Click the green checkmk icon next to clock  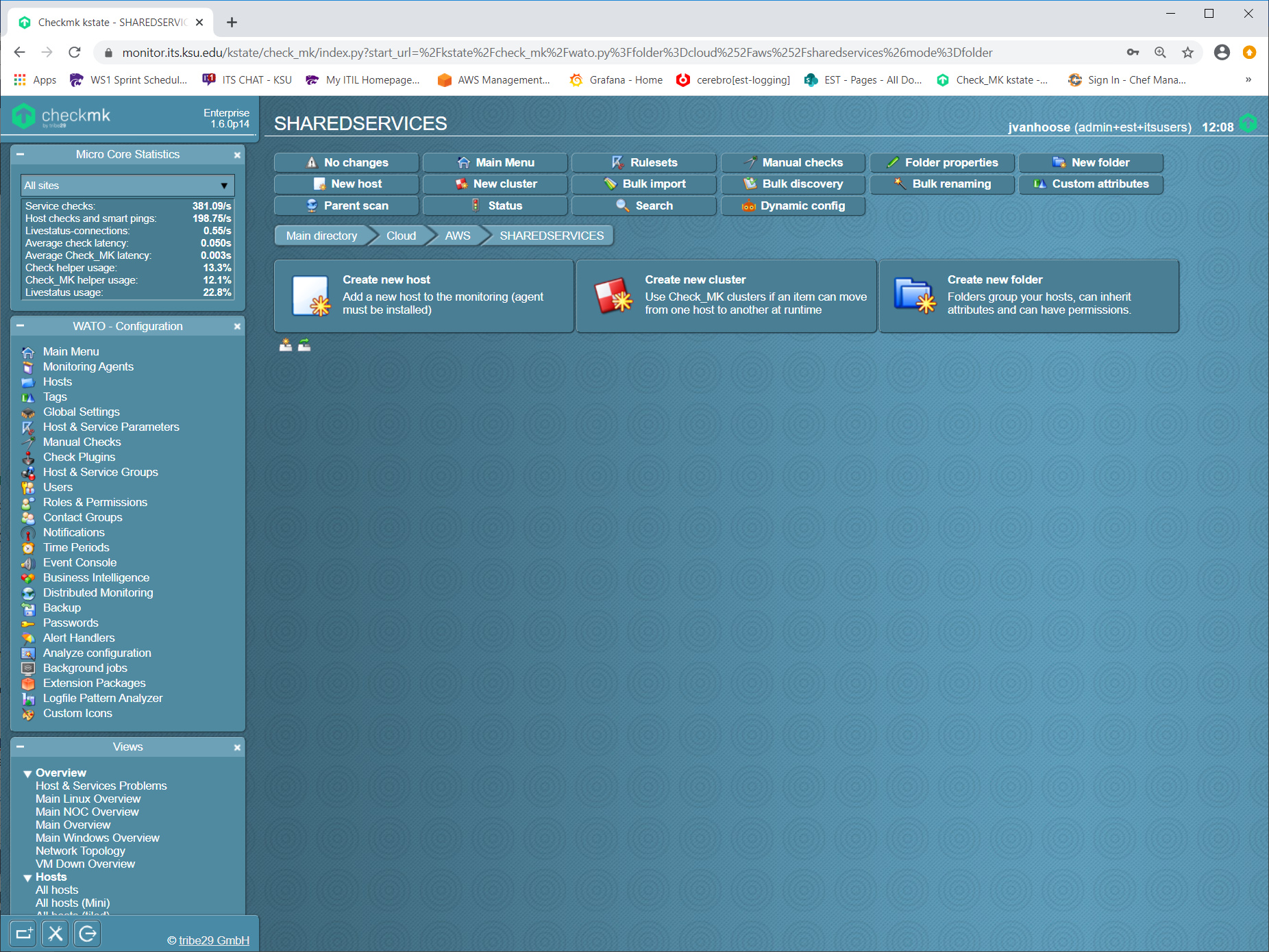(1248, 123)
